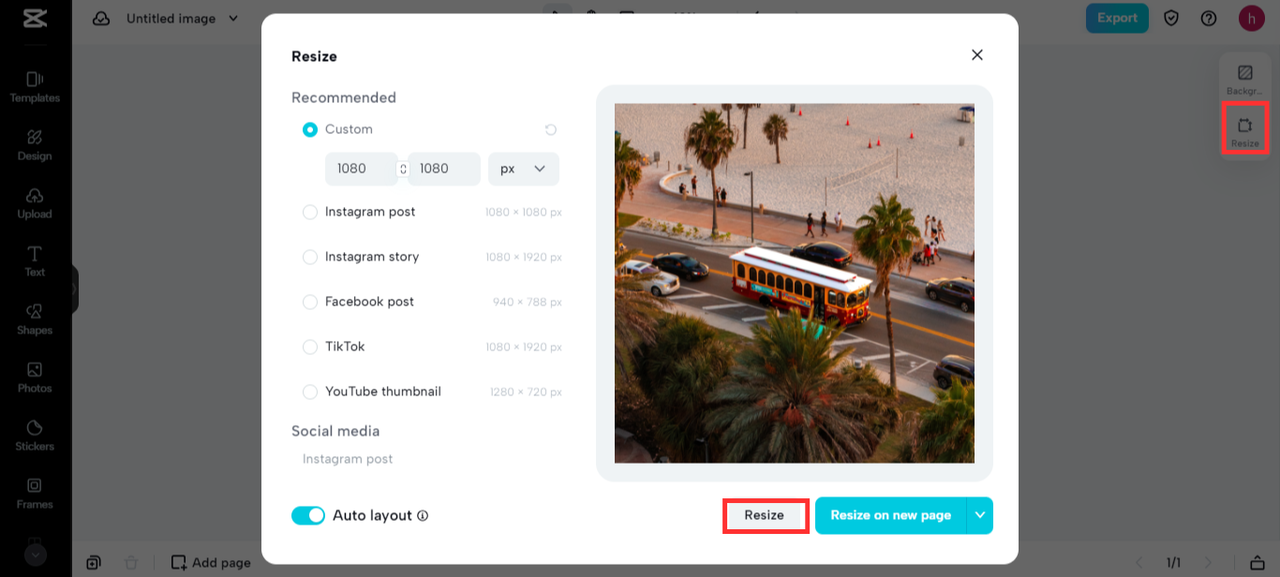The image size is (1280, 577).
Task: Open the Background tool on right panel
Action: coord(1245,80)
